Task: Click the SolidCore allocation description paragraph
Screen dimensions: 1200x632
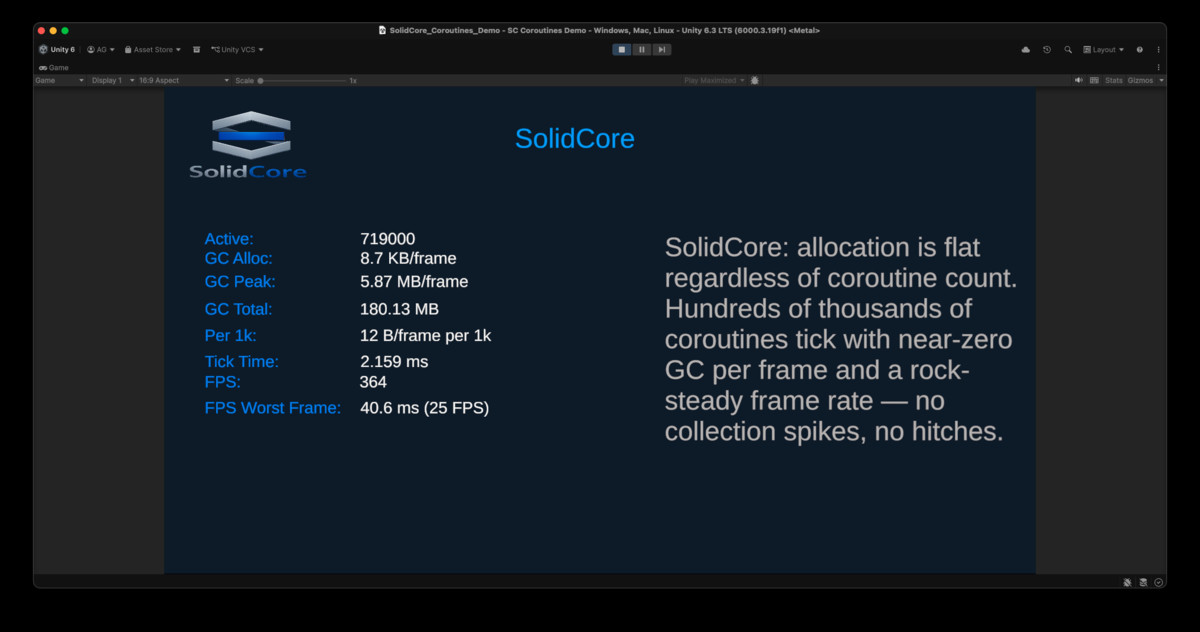Action: point(841,339)
